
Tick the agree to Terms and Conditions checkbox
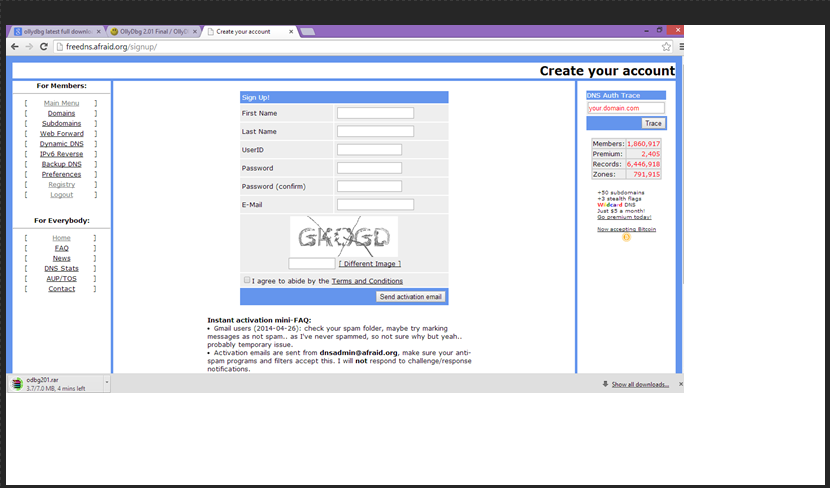247,280
